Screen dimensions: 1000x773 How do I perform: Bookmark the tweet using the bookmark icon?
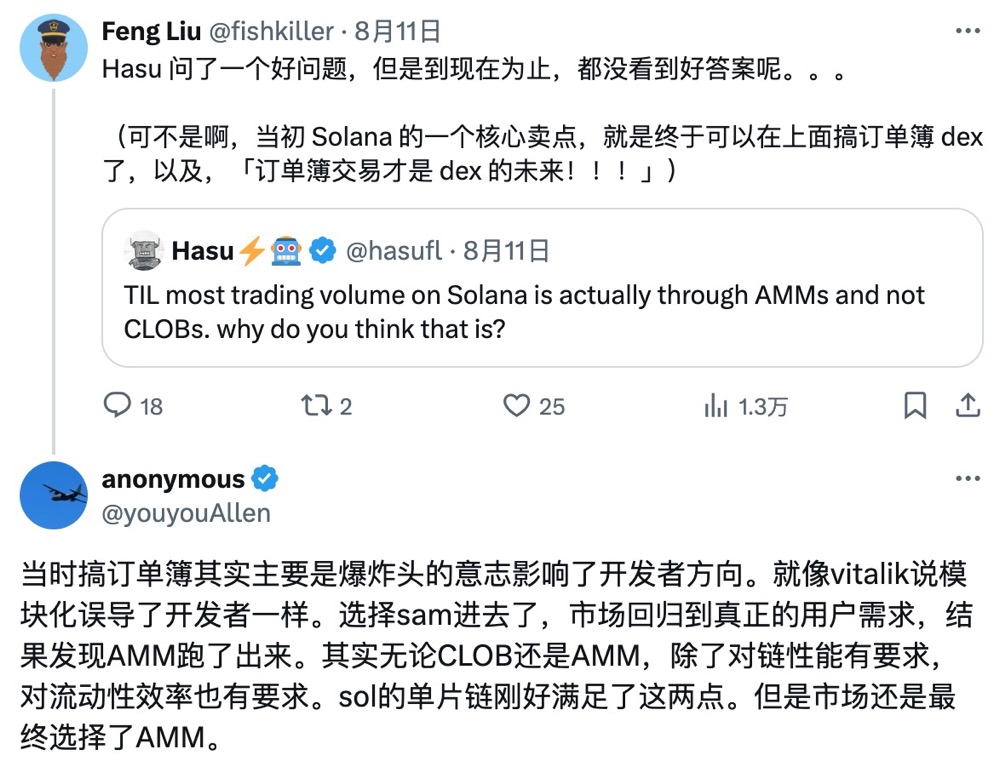click(915, 404)
